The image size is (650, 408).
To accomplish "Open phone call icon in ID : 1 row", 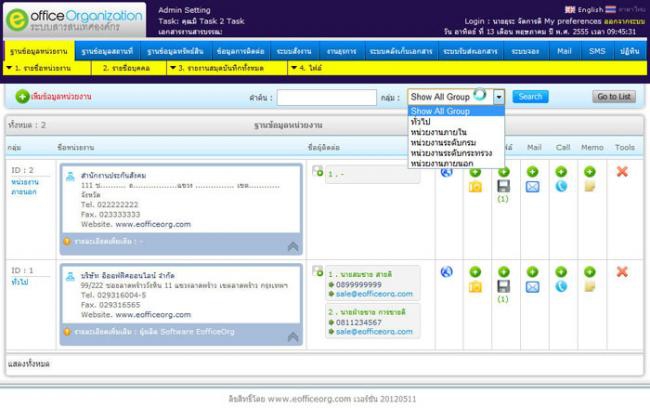I will (x=561, y=287).
